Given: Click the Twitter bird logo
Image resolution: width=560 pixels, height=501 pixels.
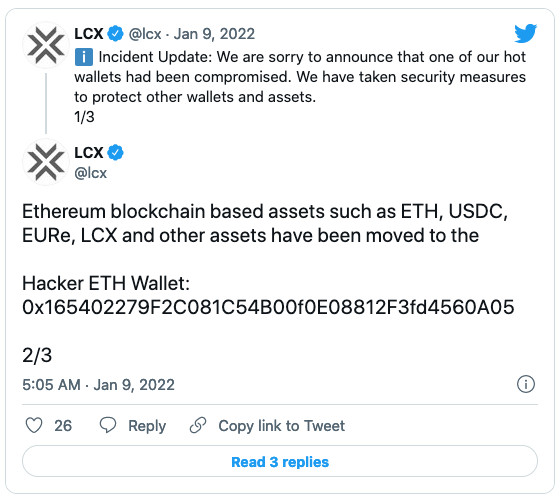Looking at the screenshot, I should (525, 34).
